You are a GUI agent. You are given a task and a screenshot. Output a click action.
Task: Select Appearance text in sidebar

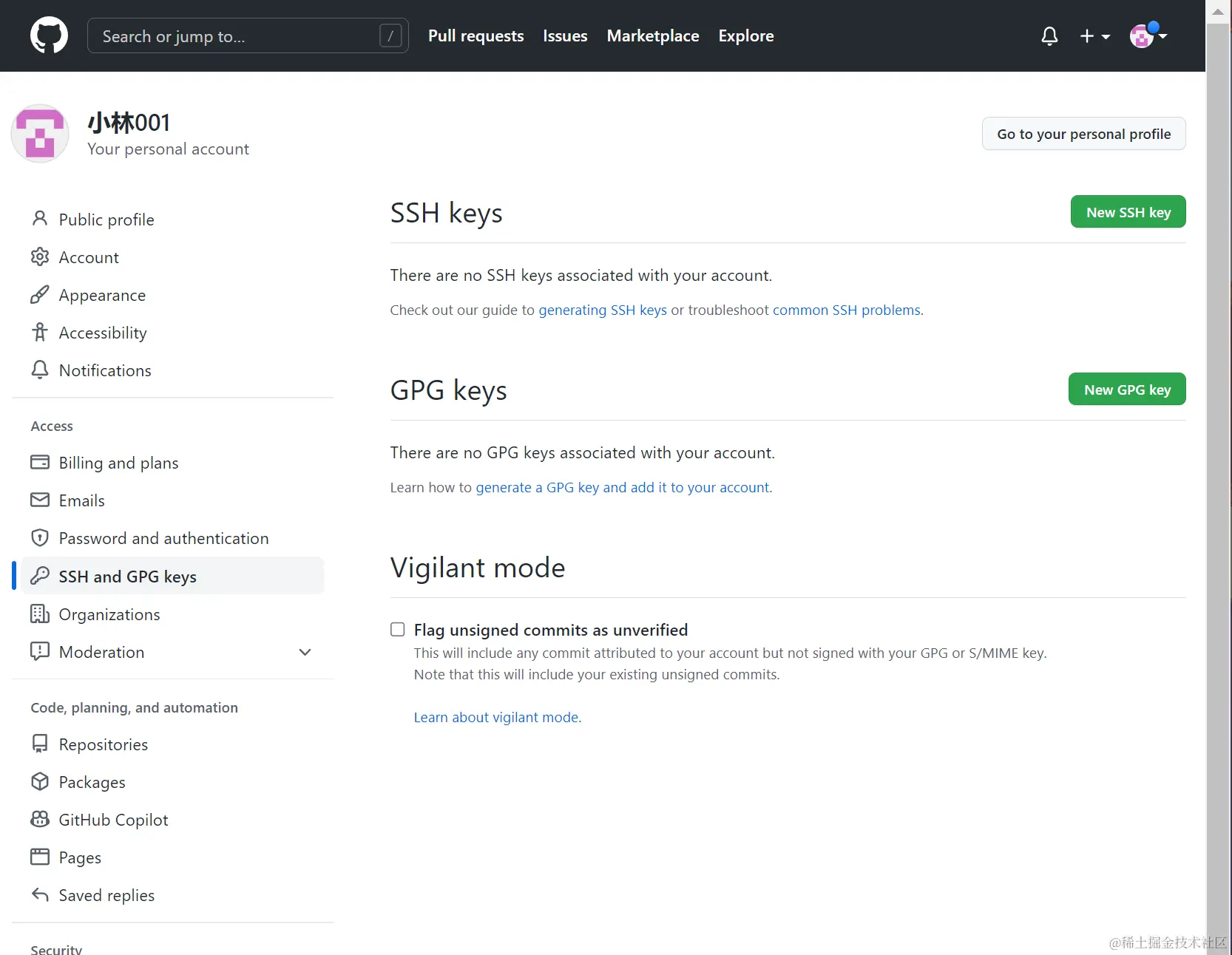point(102,295)
